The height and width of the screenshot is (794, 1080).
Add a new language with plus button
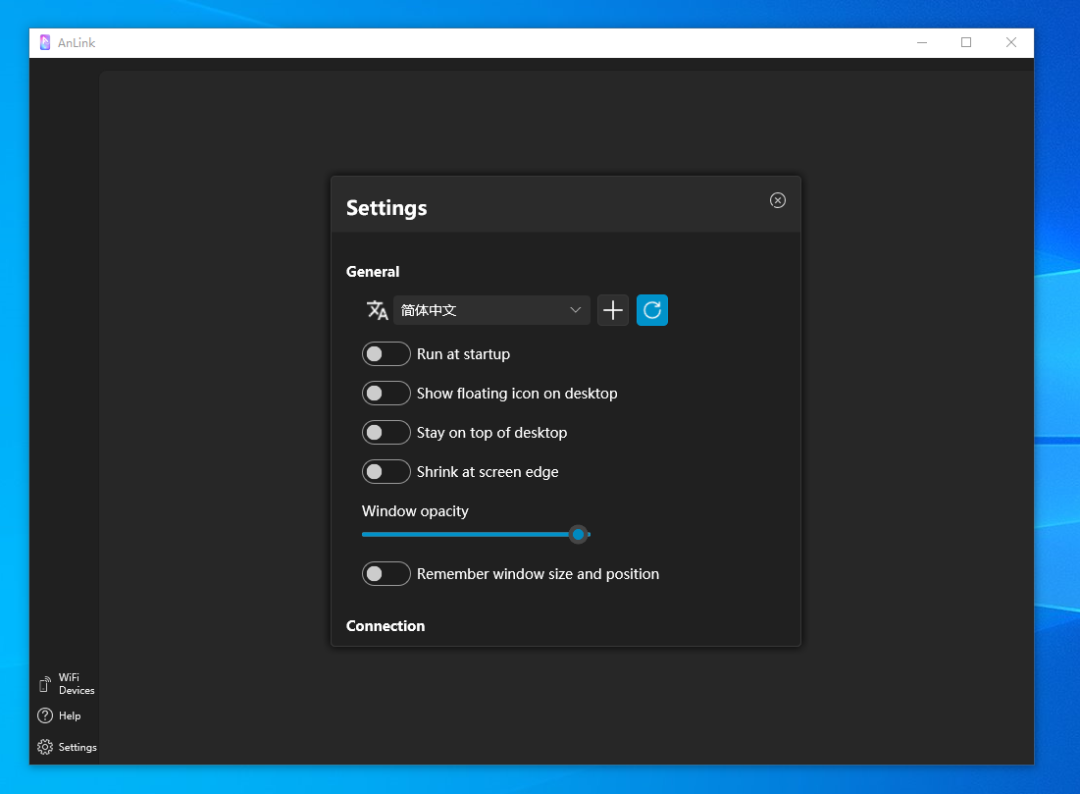(x=612, y=310)
